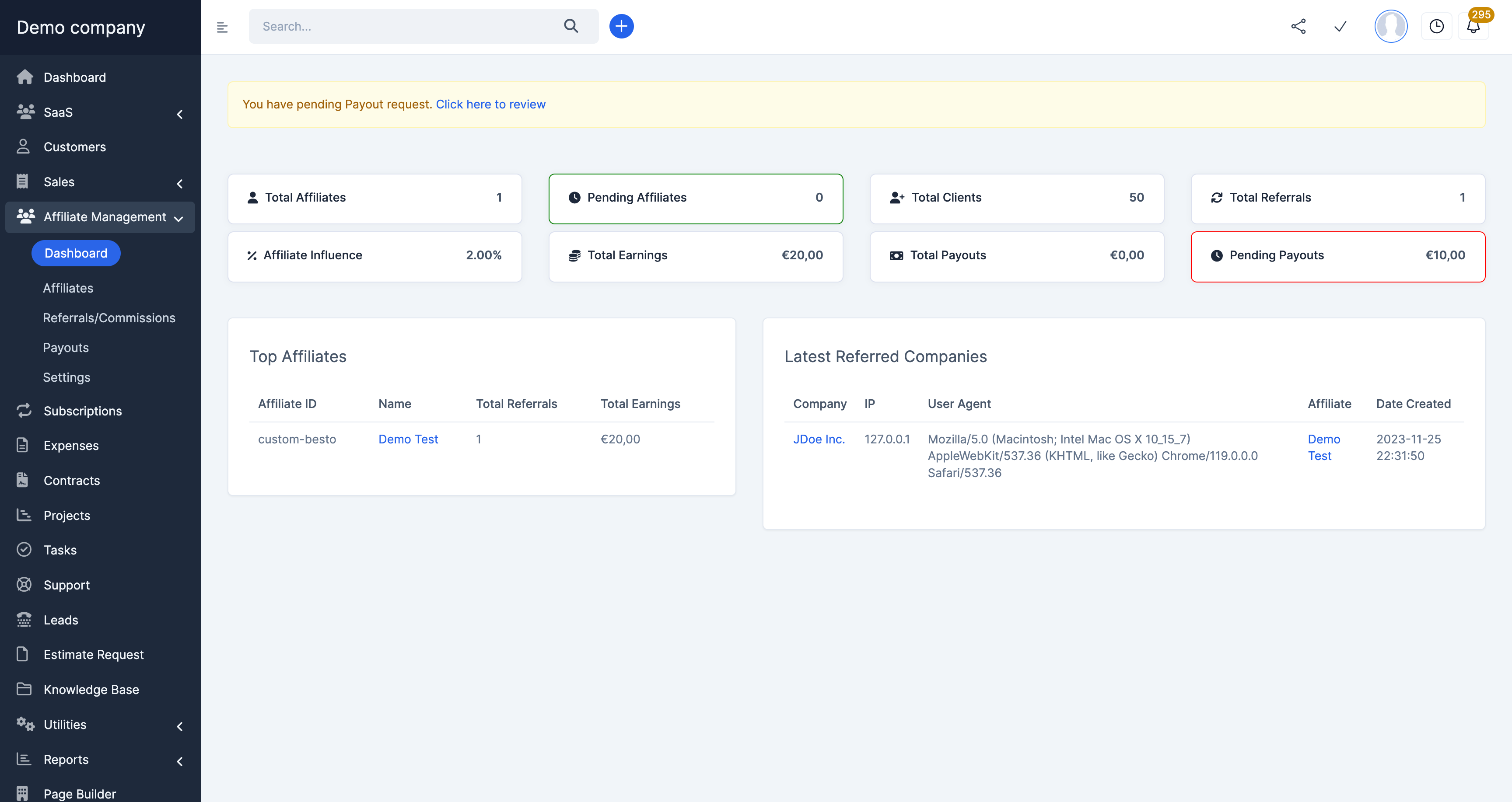1512x802 pixels.
Task: Select the Referrals/Commissions submenu item
Action: tap(109, 317)
